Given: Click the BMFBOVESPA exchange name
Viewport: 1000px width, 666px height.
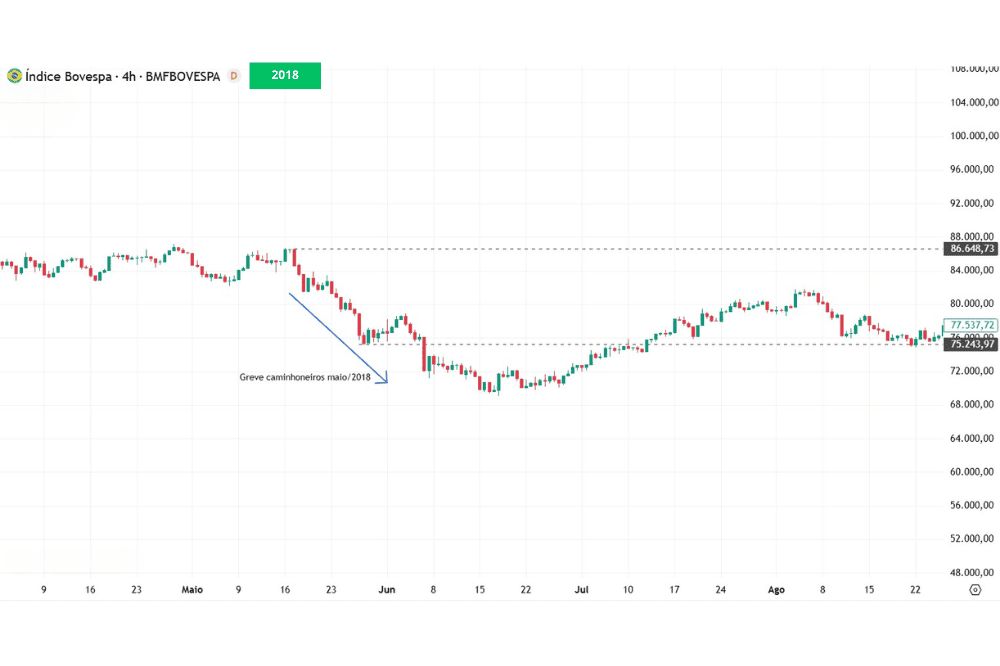Looking at the screenshot, I should 183,76.
